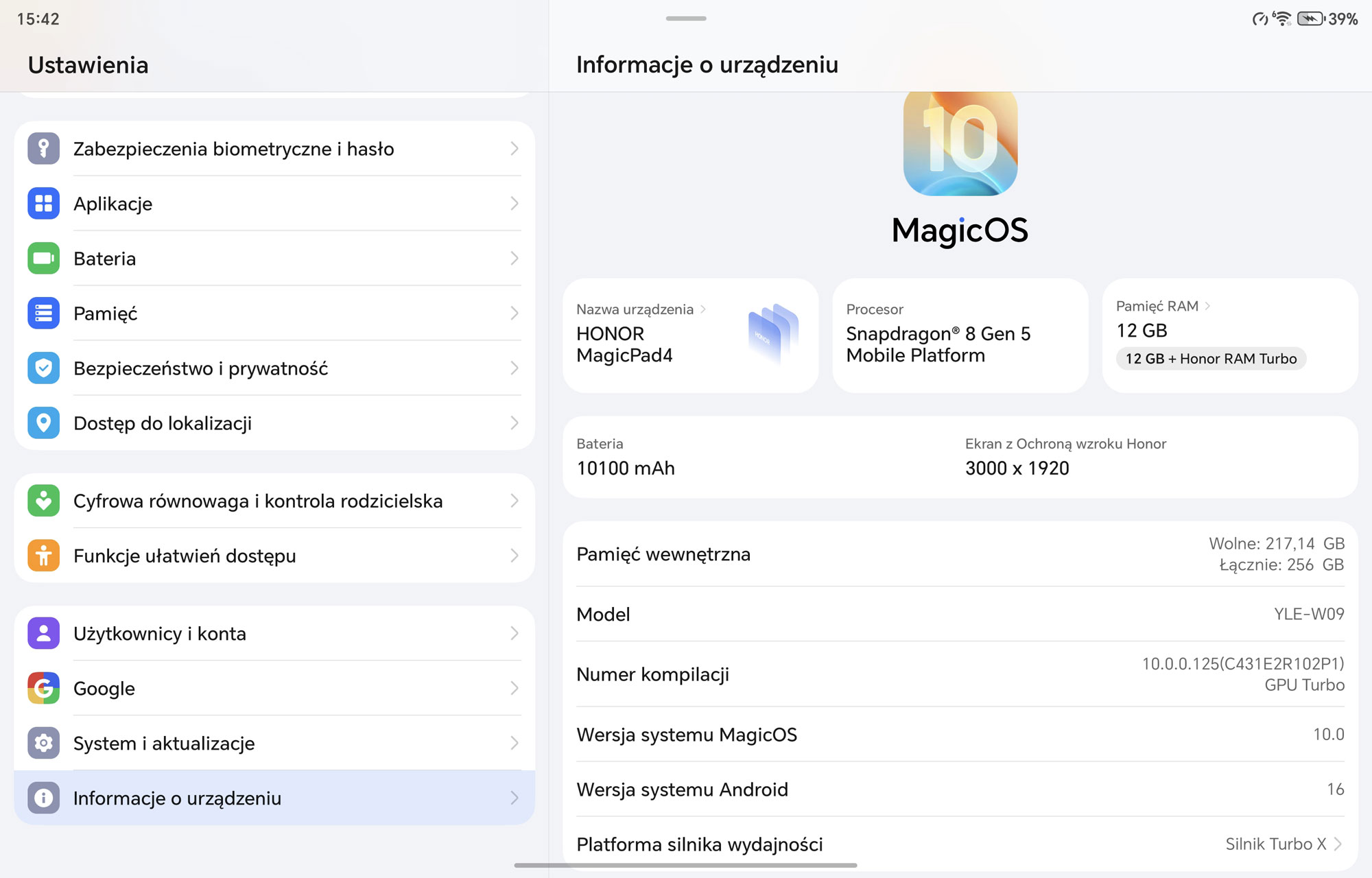The width and height of the screenshot is (1372, 878).
Task: Tap the blue Pamięć storage icon
Action: [x=43, y=313]
